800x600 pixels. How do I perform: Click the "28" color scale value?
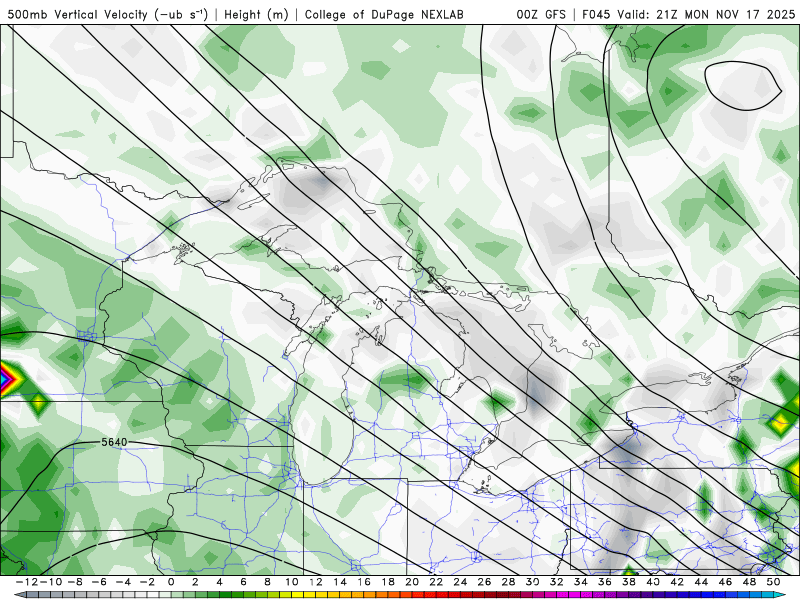click(508, 582)
